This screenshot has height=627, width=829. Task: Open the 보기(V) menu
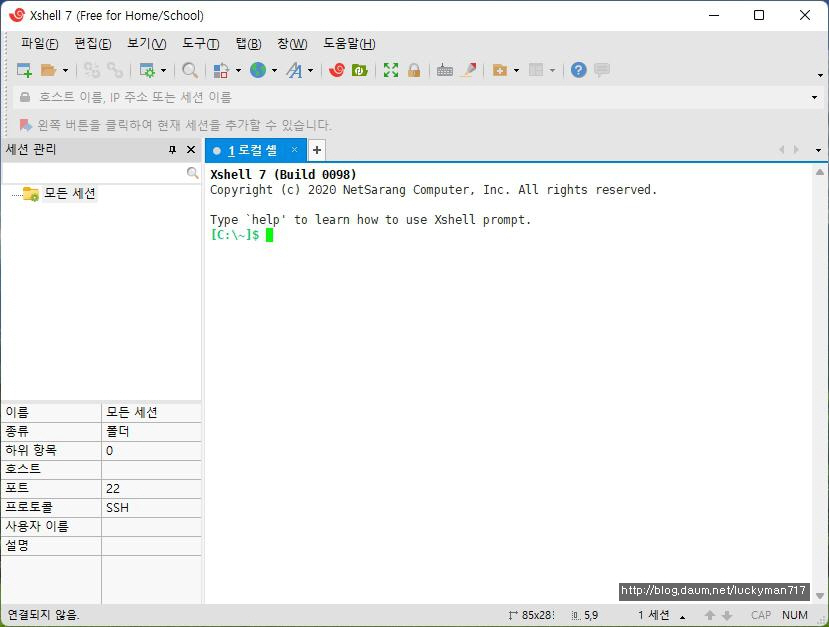[x=146, y=43]
